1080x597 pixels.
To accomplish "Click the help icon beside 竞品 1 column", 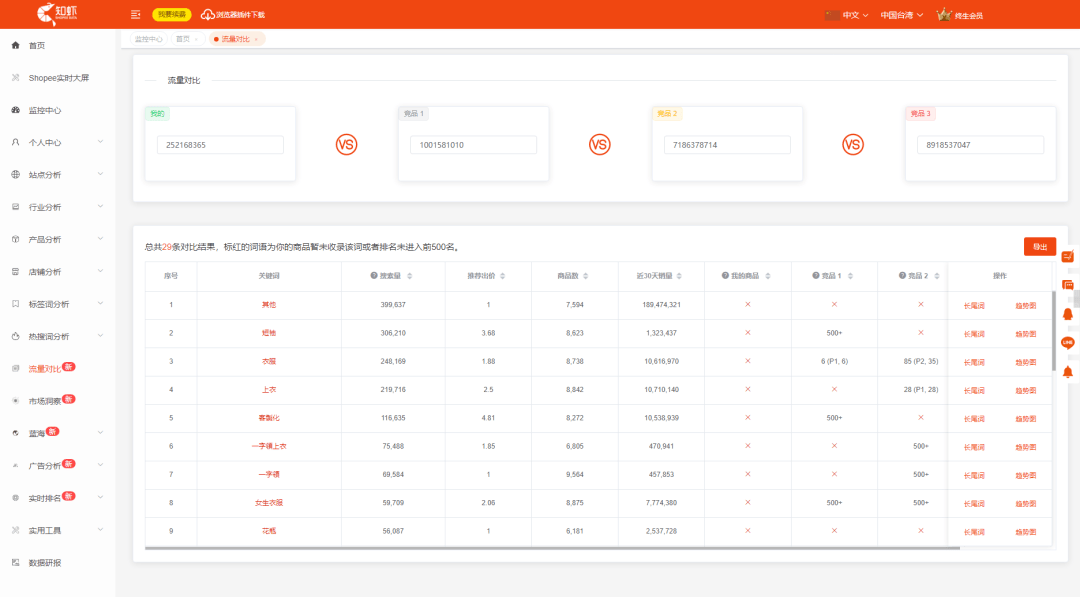I will pyautogui.click(x=816, y=275).
